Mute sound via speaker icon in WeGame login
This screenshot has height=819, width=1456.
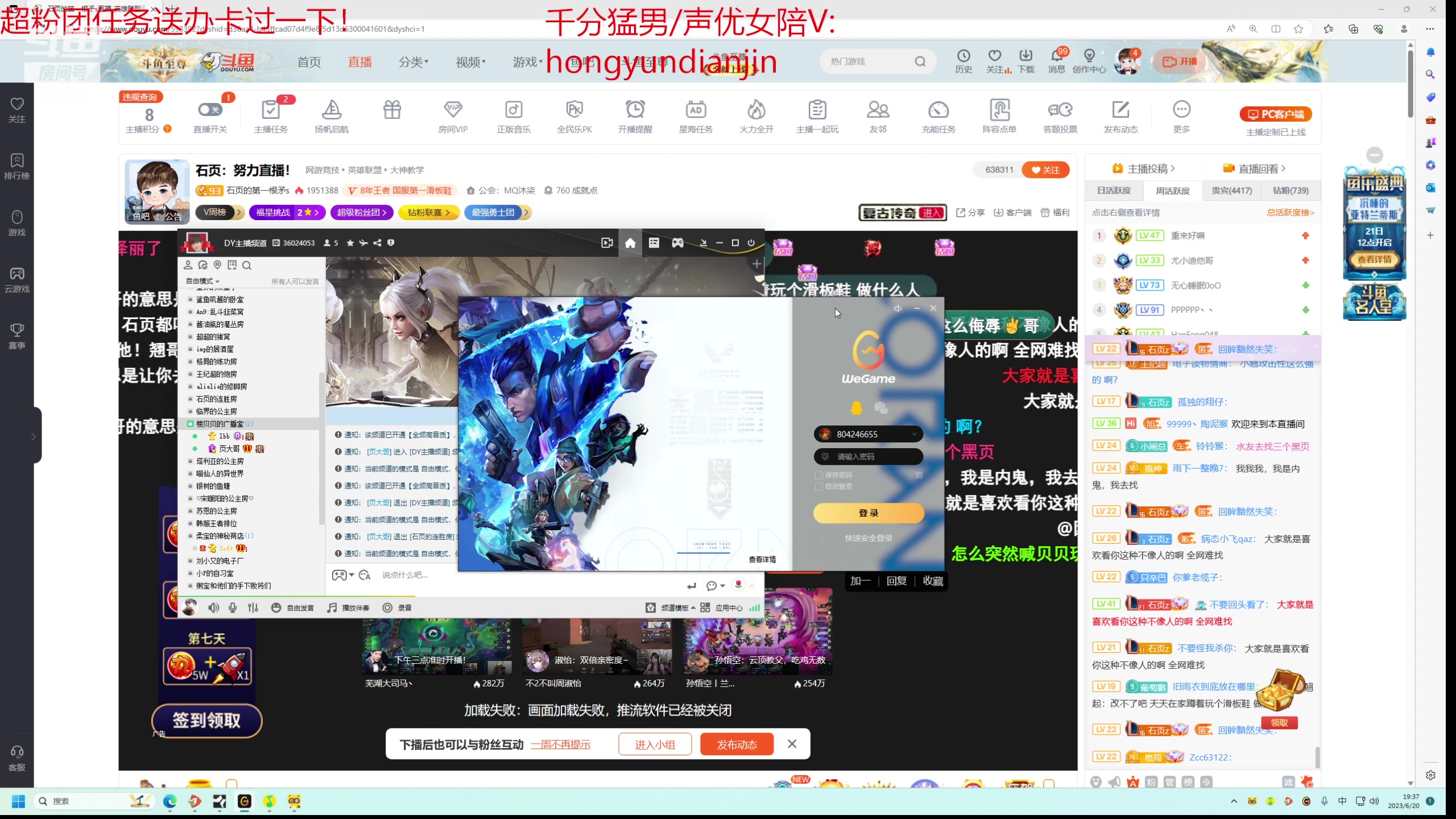point(897,308)
